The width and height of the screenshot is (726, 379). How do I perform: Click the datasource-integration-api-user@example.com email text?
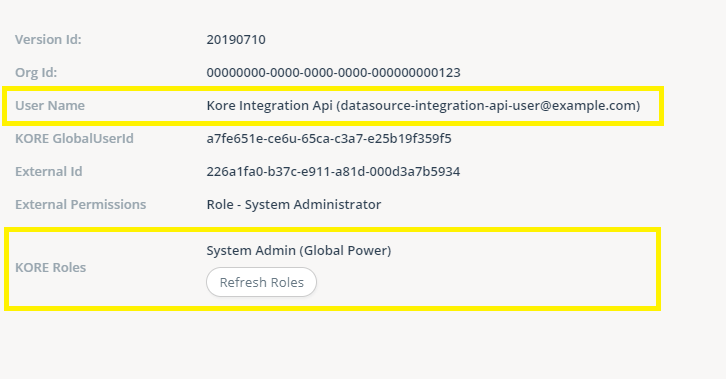(x=488, y=106)
